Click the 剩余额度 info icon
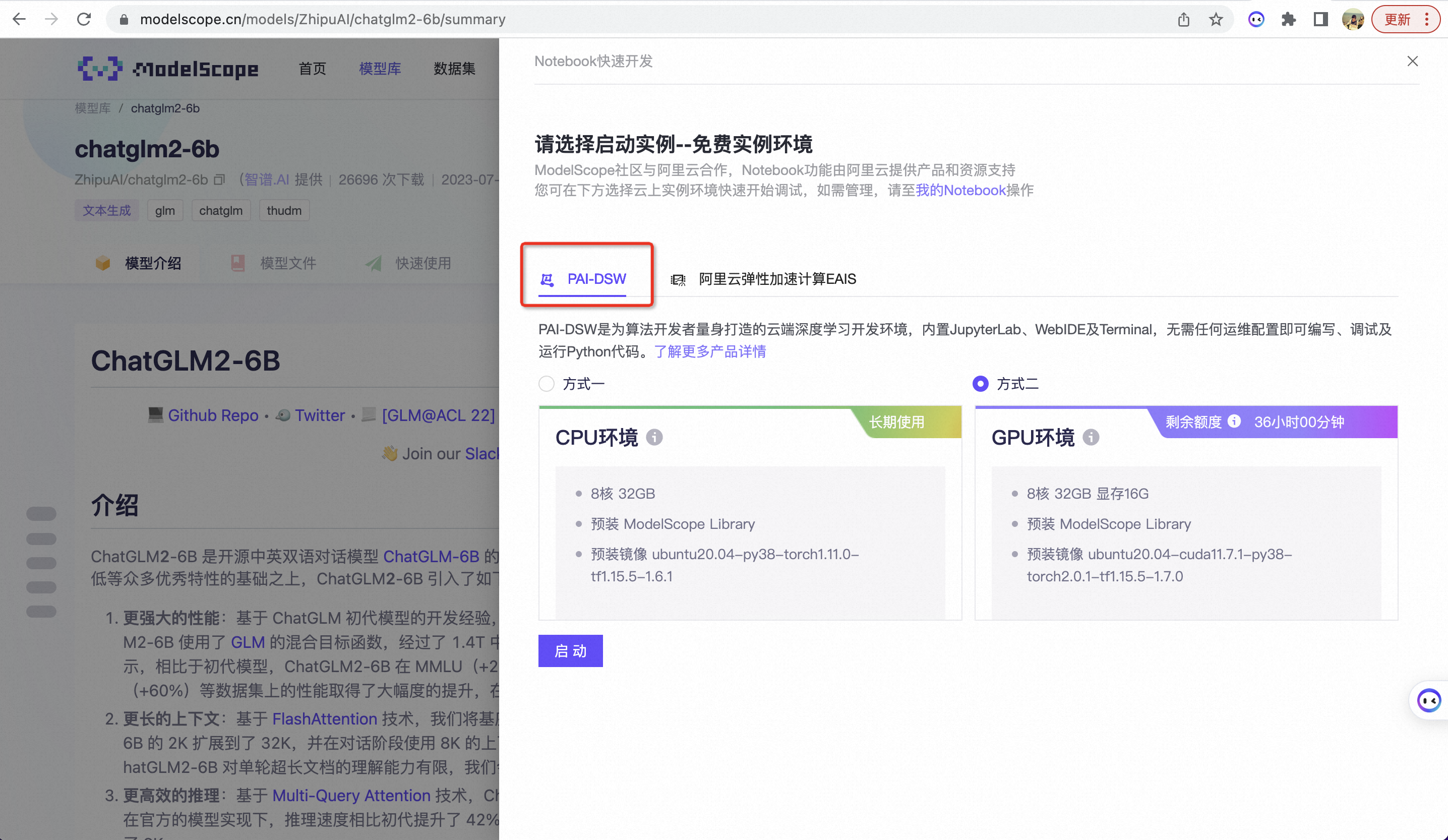Viewport: 1448px width, 840px height. pos(1234,421)
